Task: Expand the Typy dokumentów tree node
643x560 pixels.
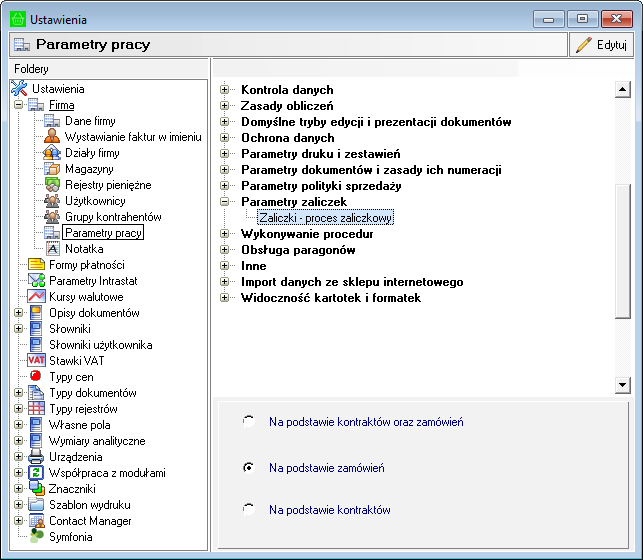Action: pos(18,393)
